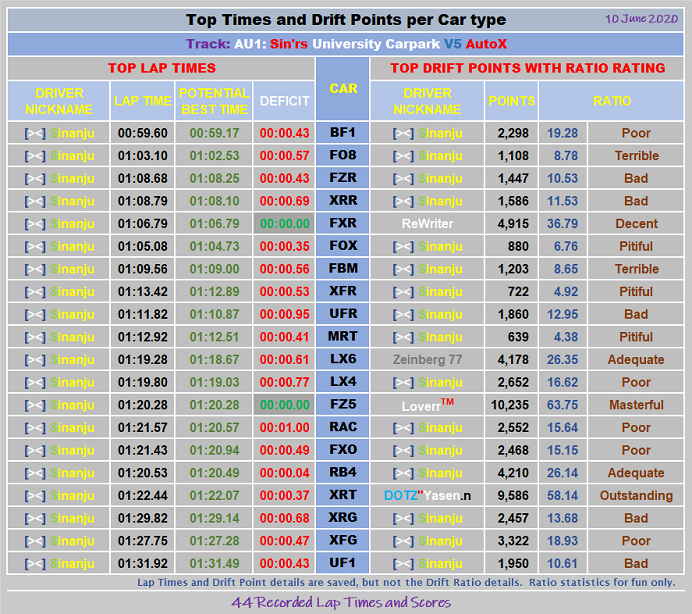
Task: Click the Zeinberg 77 driver name
Action: click(427, 360)
